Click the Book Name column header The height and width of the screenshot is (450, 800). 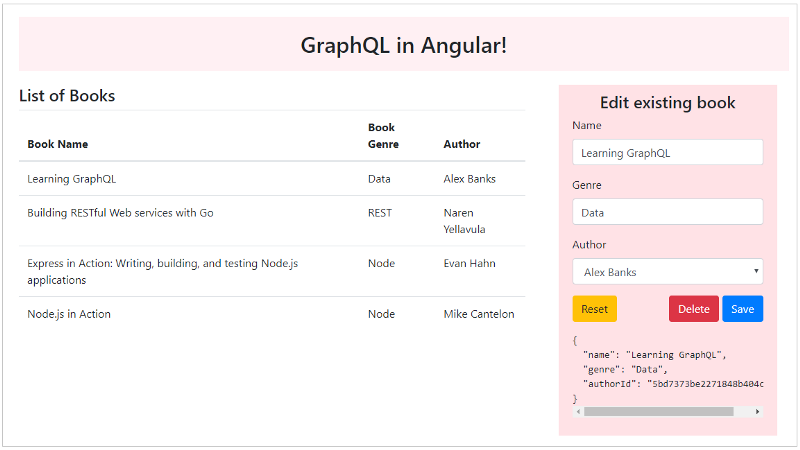(x=58, y=144)
